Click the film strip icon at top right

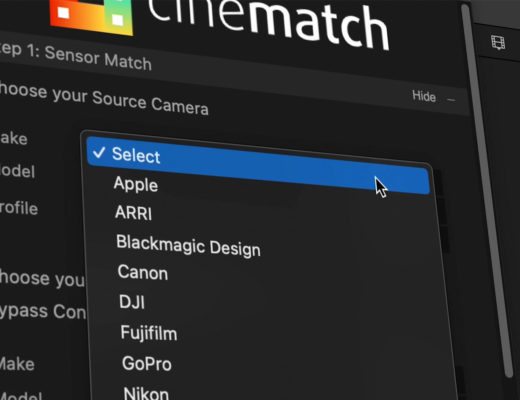click(x=498, y=43)
